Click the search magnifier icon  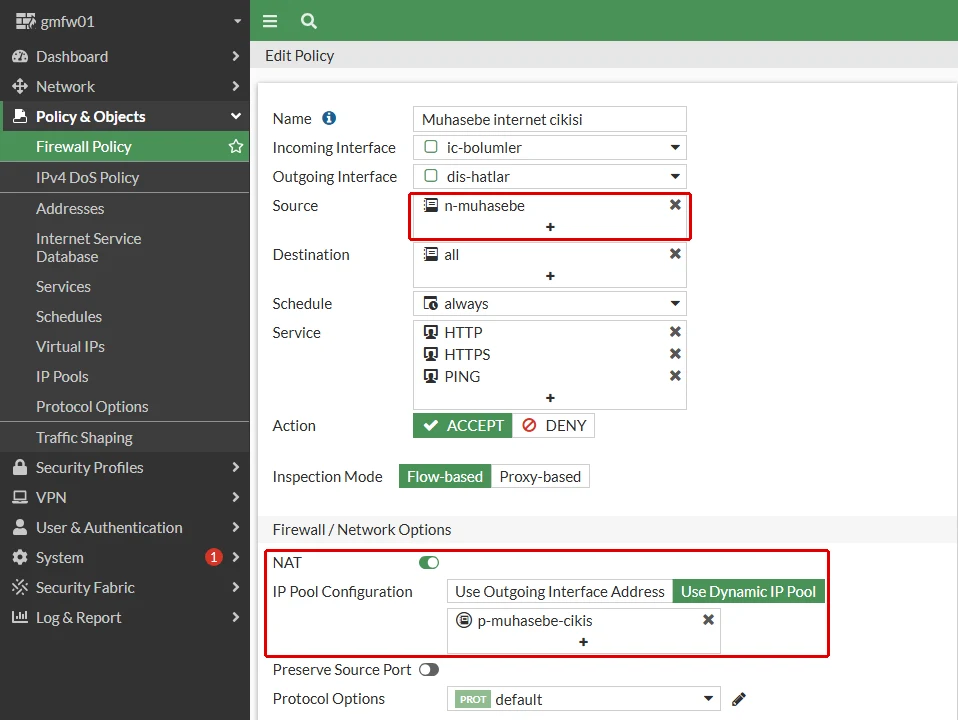[x=309, y=21]
